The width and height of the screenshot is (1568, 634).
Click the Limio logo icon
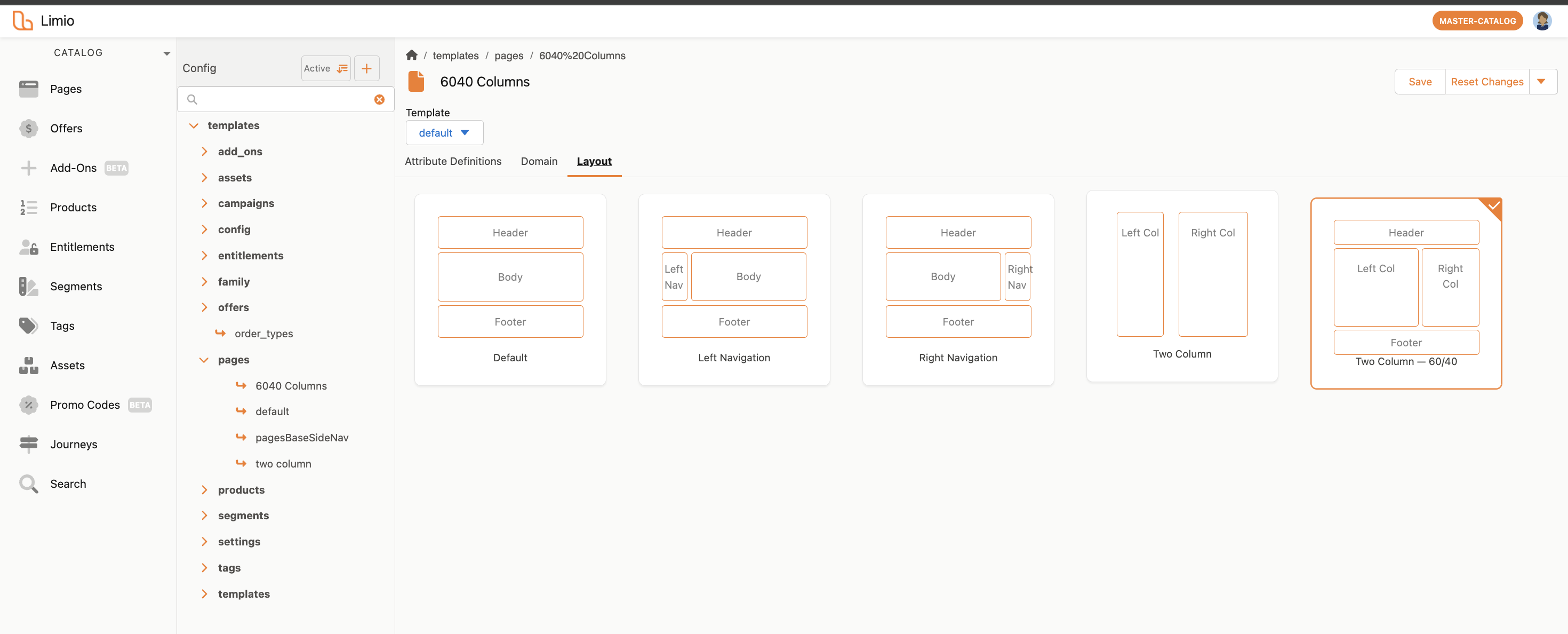22,21
